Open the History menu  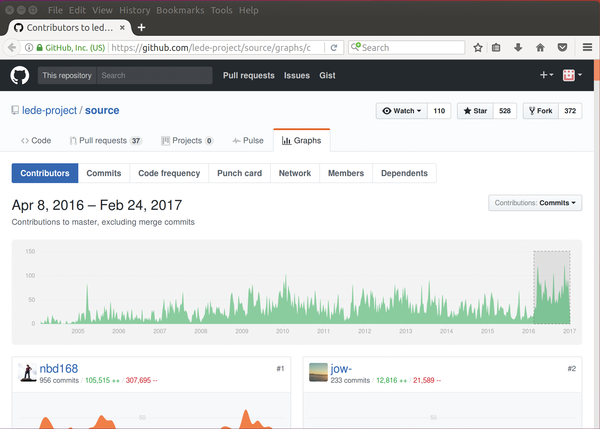click(135, 10)
